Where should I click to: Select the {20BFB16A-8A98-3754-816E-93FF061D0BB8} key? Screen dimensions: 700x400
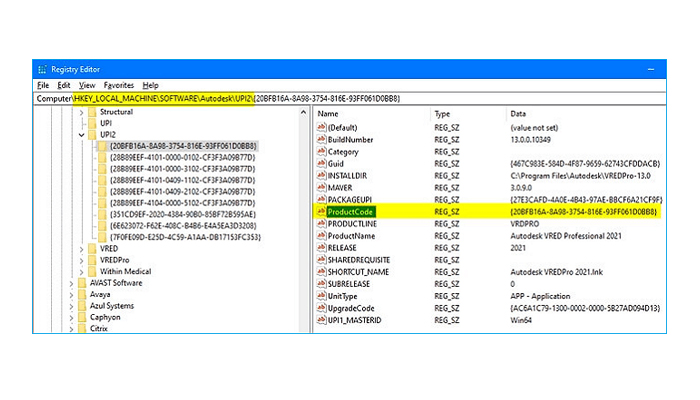click(183, 146)
